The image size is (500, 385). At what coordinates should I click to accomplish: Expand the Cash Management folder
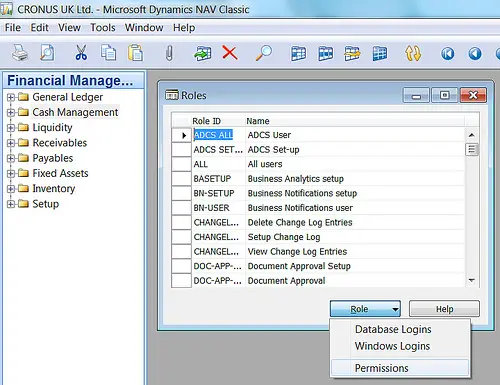point(11,112)
